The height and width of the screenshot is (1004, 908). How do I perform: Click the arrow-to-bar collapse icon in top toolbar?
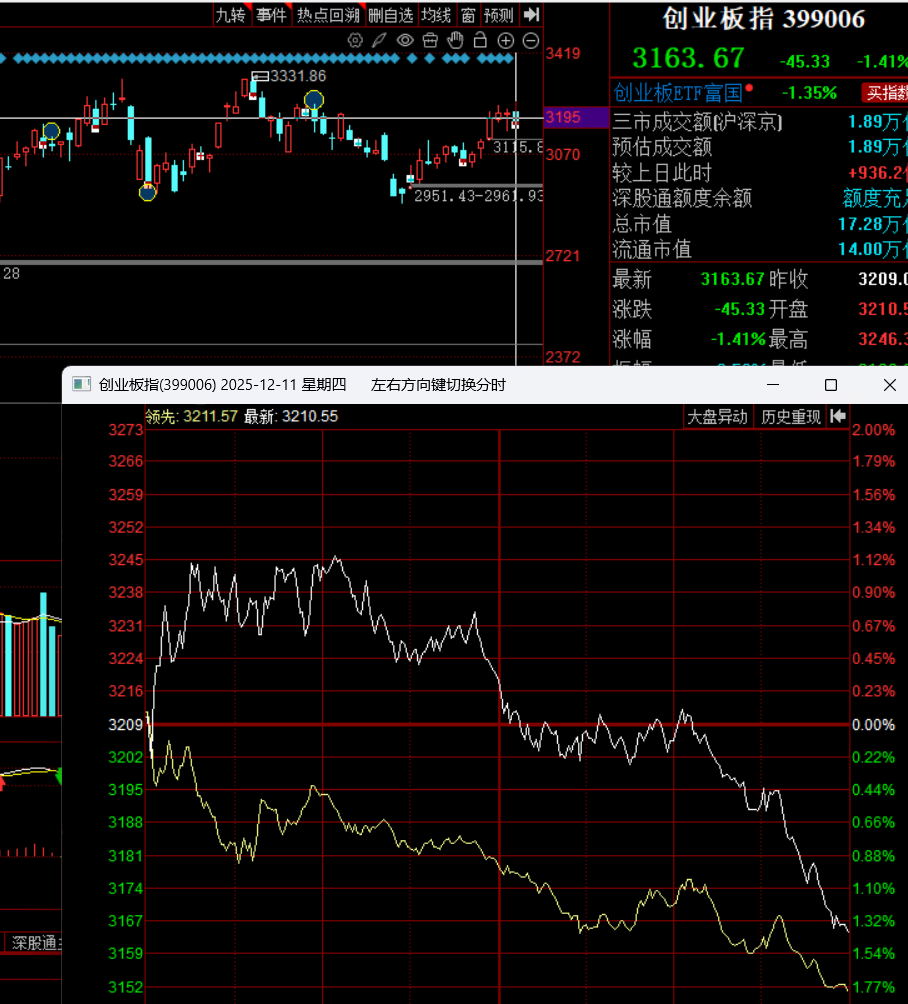click(x=532, y=14)
